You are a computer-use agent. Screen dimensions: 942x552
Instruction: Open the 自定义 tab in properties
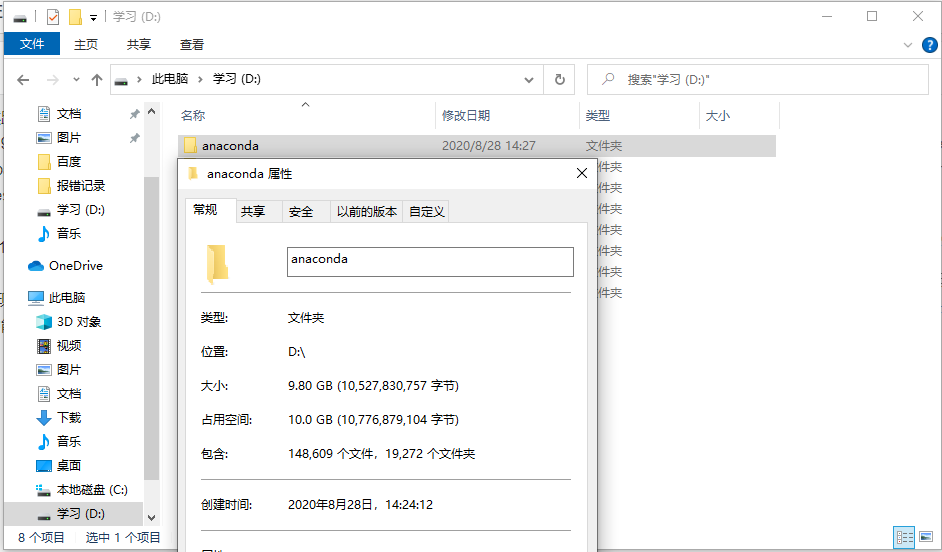pos(427,211)
